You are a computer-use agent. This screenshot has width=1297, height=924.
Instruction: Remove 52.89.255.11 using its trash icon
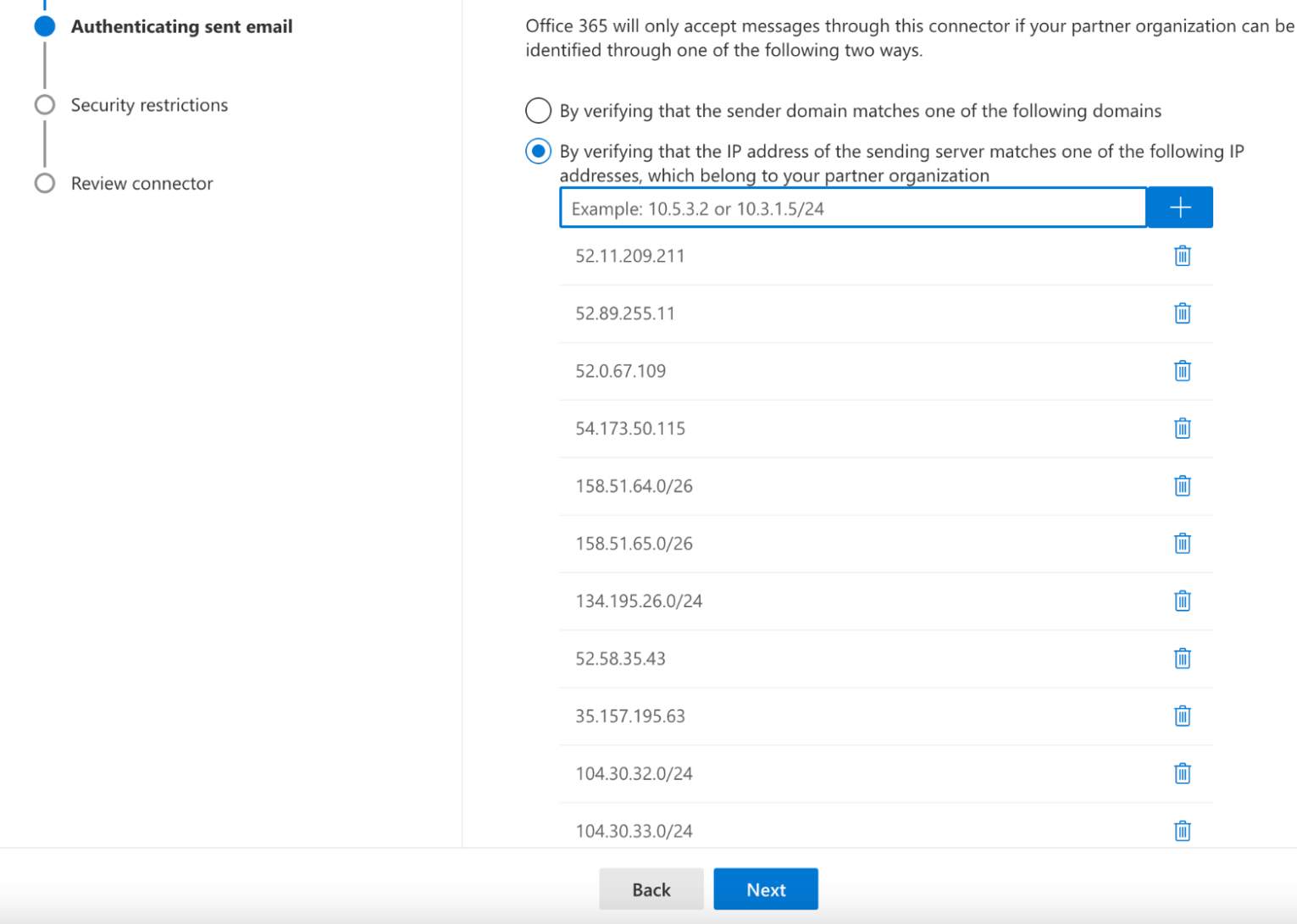1182,313
